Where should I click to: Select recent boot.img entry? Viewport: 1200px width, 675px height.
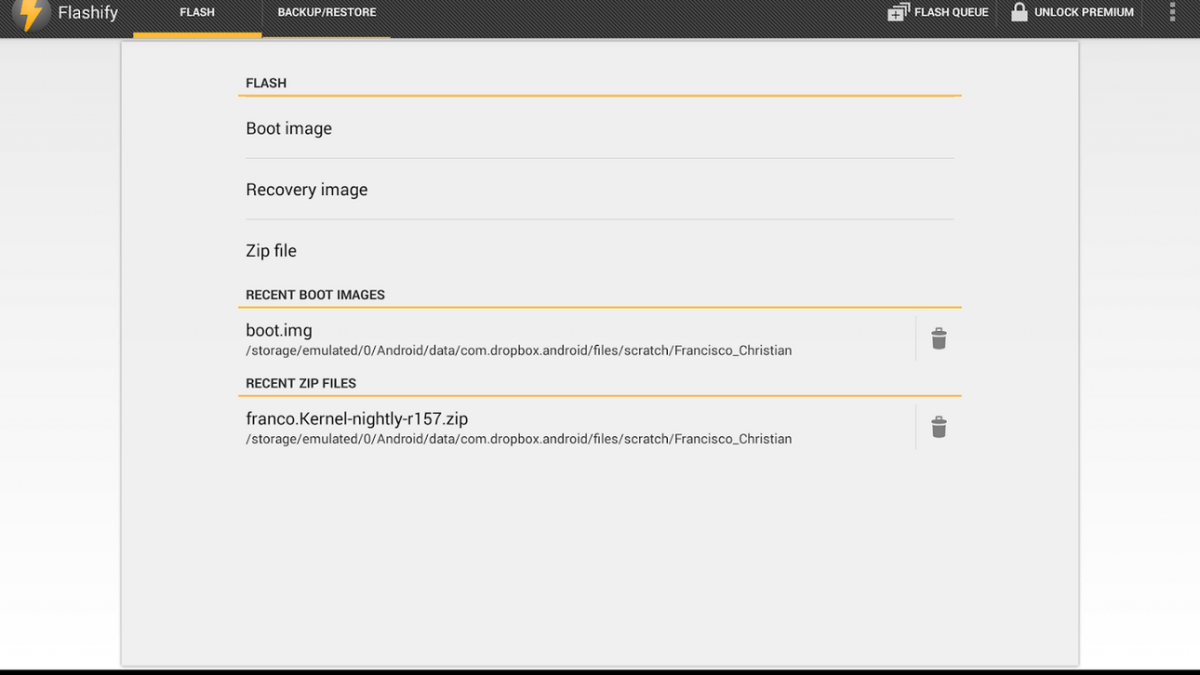point(280,330)
